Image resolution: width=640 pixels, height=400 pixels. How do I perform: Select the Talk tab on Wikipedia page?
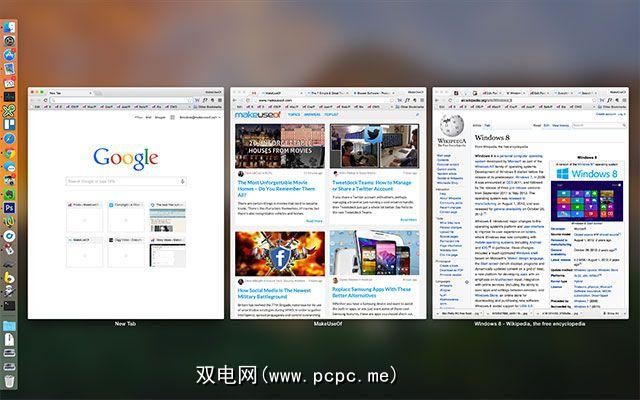(487, 126)
